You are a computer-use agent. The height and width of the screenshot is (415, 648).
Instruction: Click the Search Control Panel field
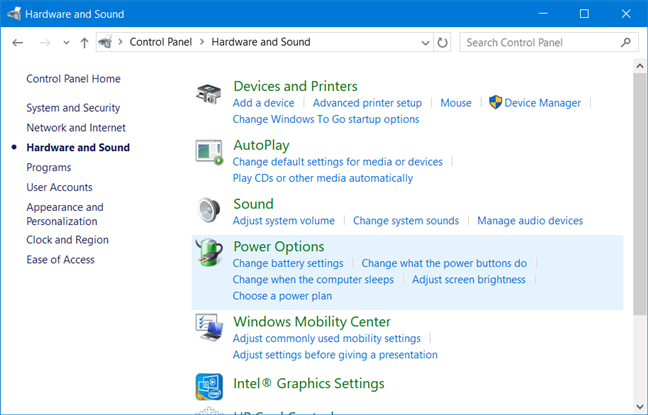coord(549,43)
